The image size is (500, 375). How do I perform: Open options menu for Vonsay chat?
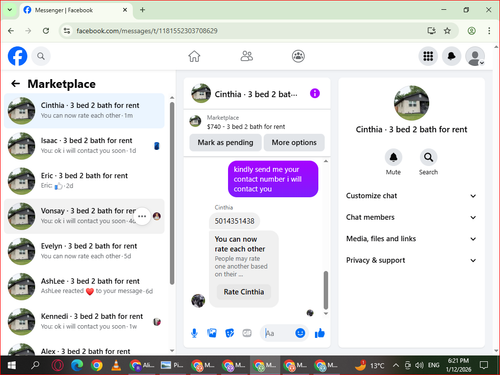[142, 216]
